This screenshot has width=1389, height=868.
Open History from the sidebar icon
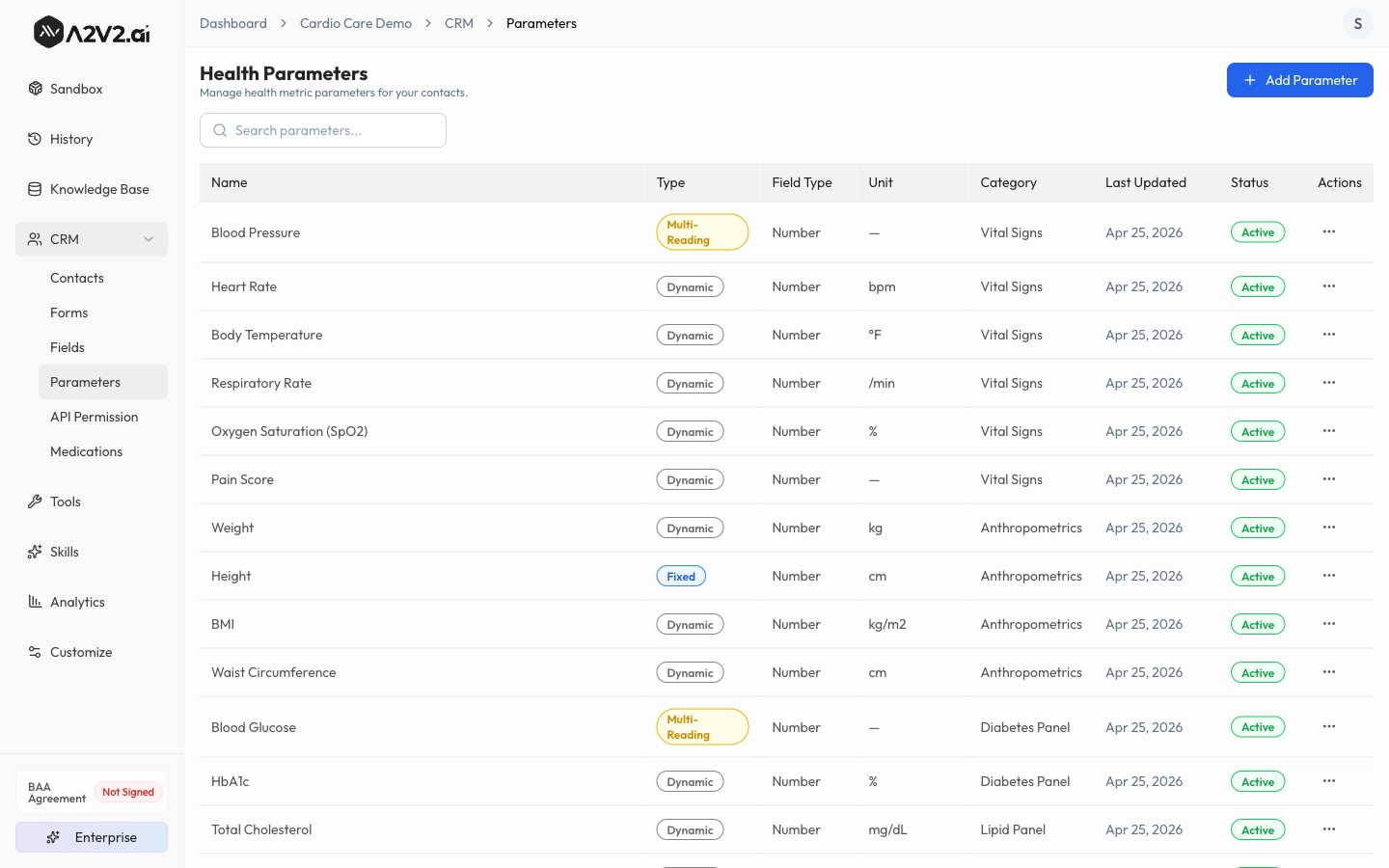point(35,139)
